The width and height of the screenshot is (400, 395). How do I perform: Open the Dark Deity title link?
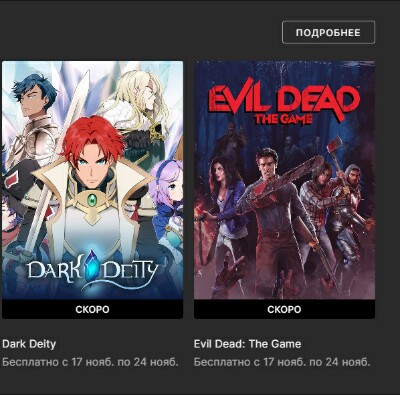point(29,344)
